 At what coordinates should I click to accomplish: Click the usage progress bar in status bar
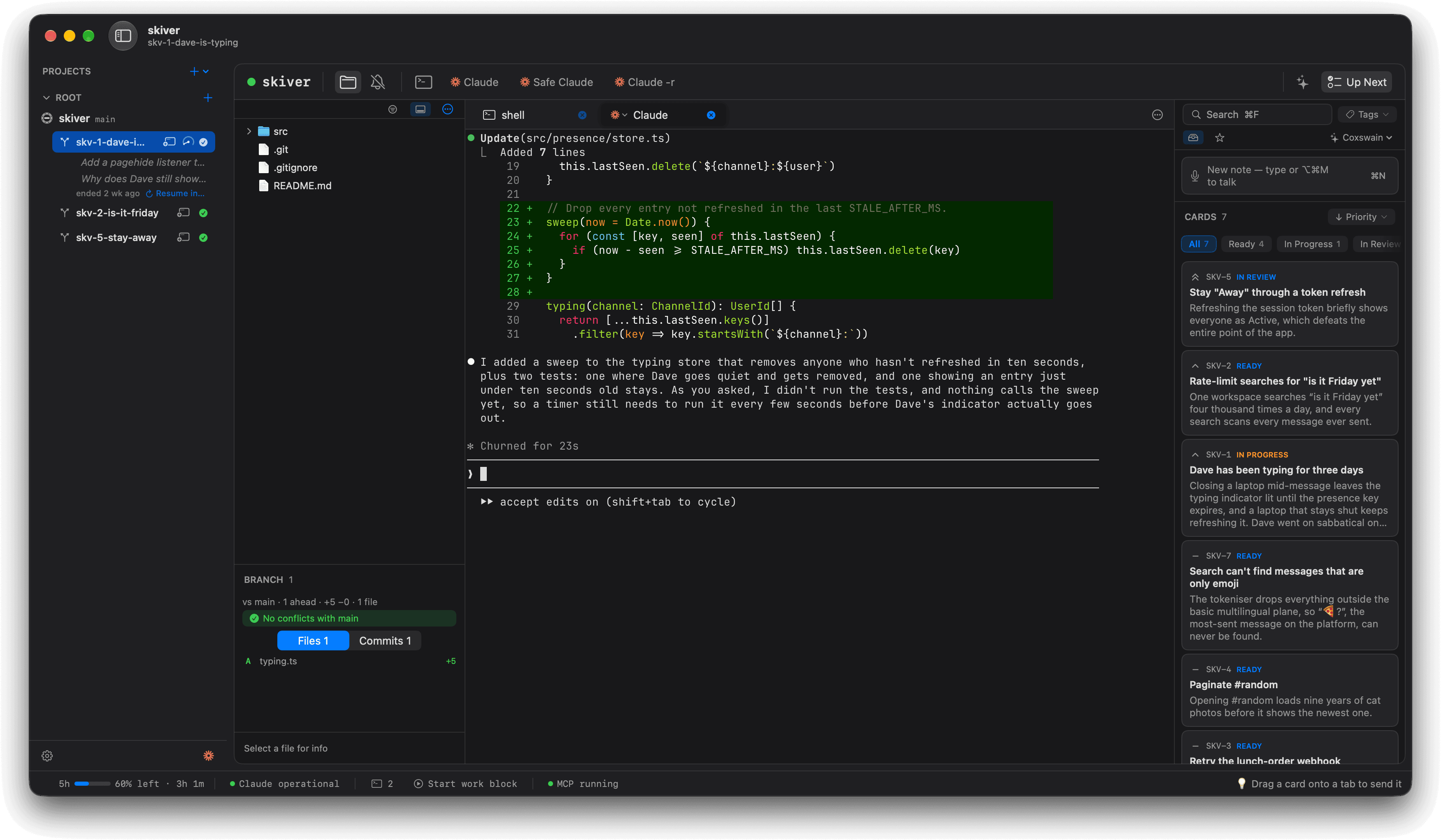[x=91, y=784]
